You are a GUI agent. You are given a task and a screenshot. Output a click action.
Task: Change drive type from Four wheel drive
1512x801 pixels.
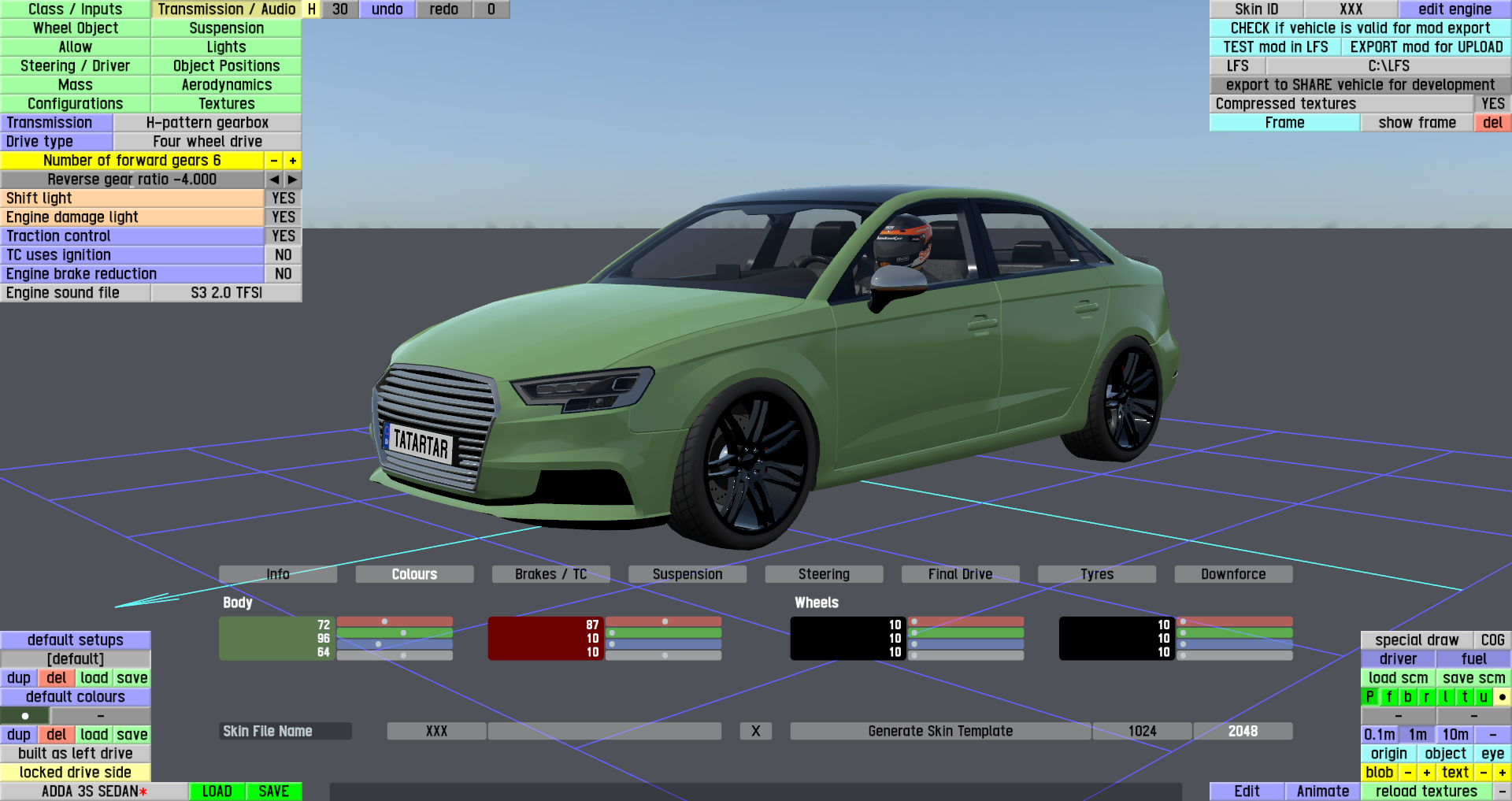click(208, 142)
